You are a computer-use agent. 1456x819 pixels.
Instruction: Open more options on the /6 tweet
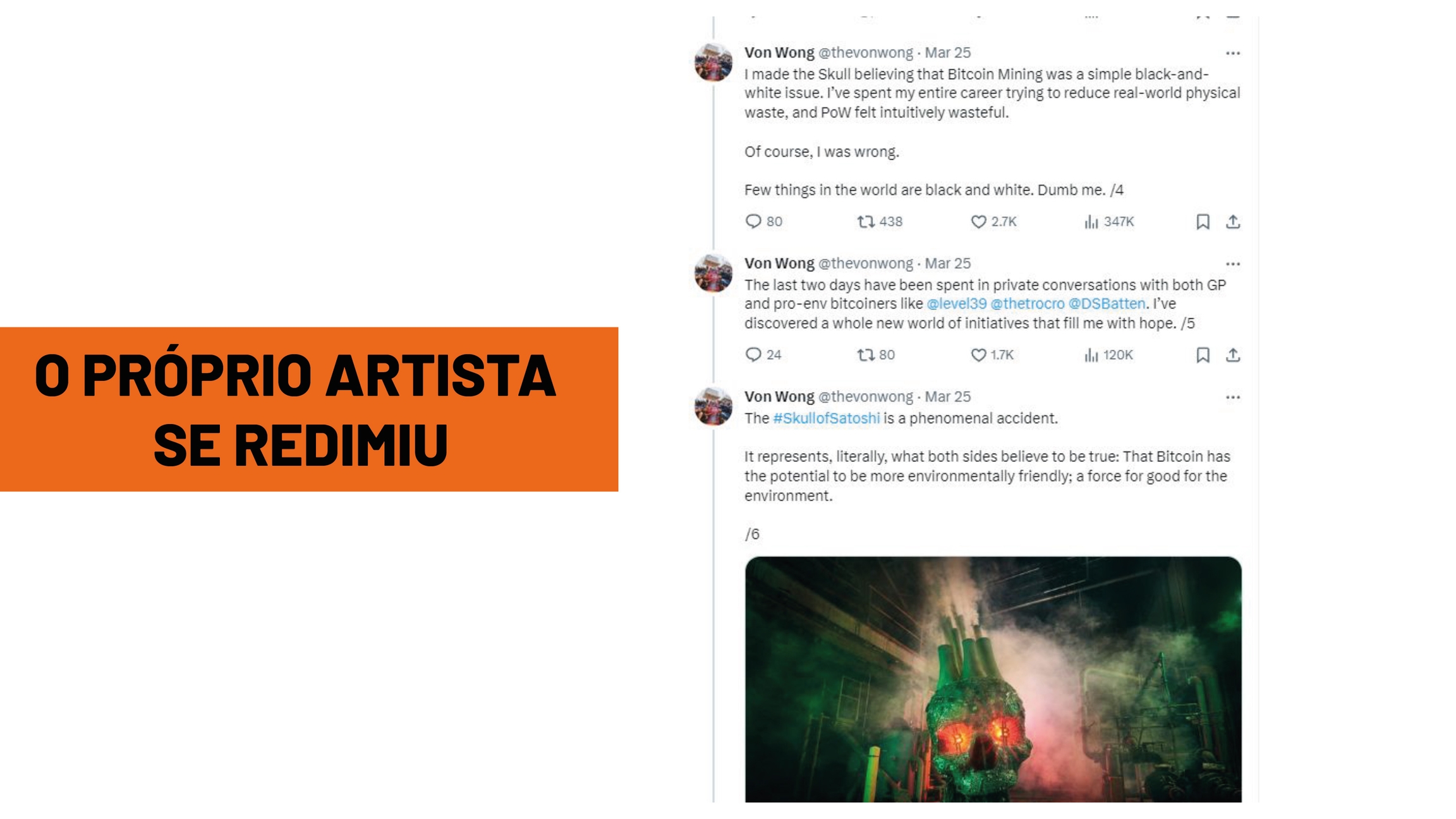(x=1233, y=397)
